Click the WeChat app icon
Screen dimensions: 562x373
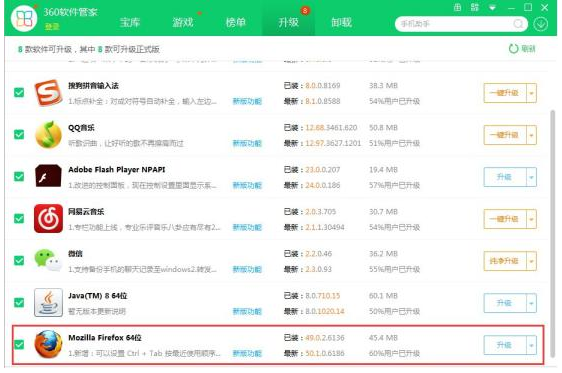tap(48, 260)
